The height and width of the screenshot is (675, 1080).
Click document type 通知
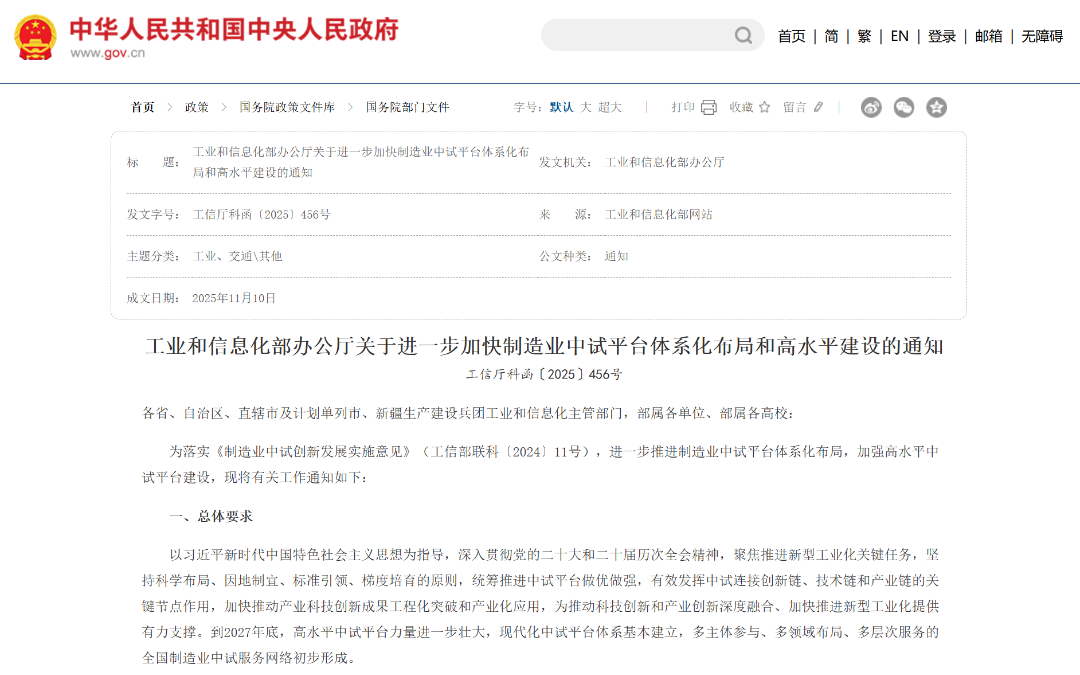pyautogui.click(x=616, y=256)
